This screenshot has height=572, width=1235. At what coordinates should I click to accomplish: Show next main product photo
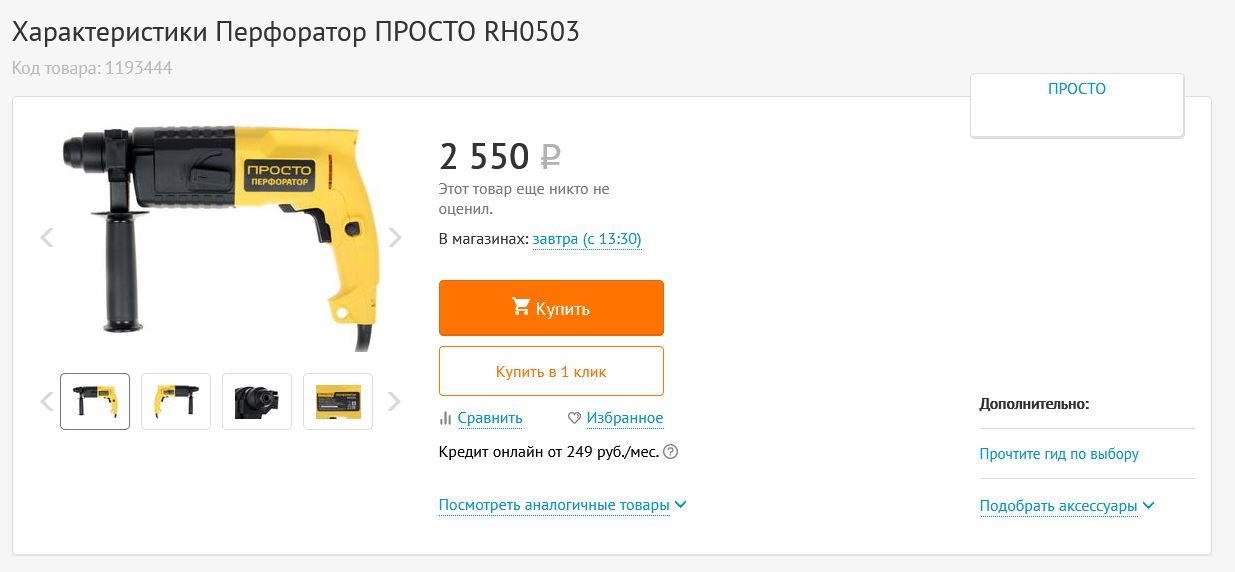[395, 237]
